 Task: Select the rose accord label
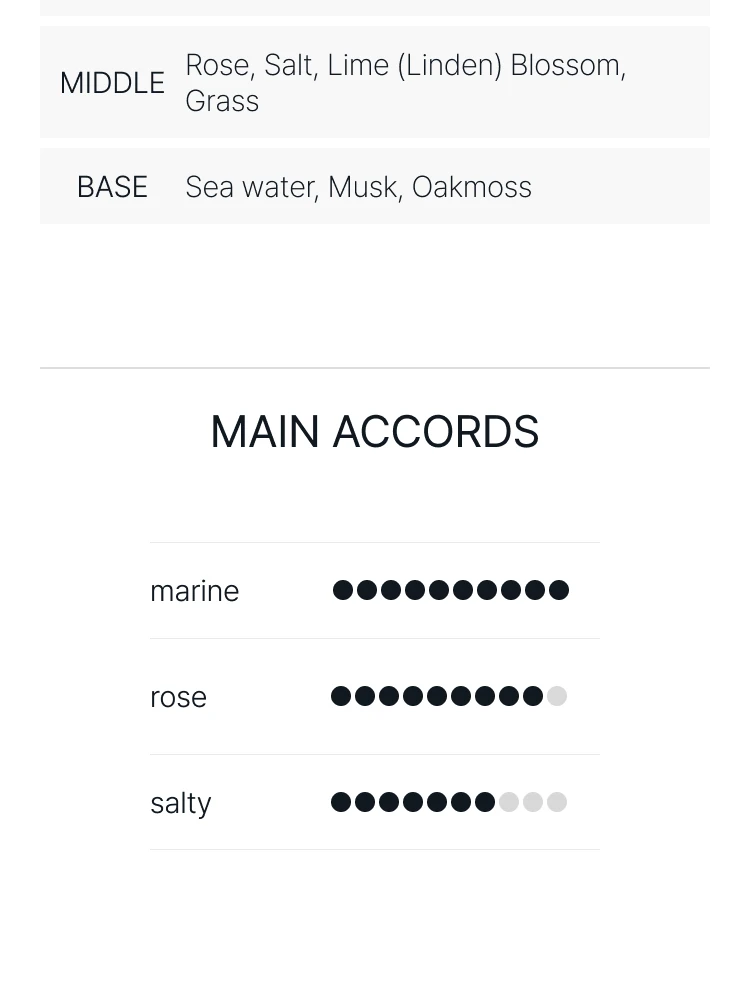179,696
